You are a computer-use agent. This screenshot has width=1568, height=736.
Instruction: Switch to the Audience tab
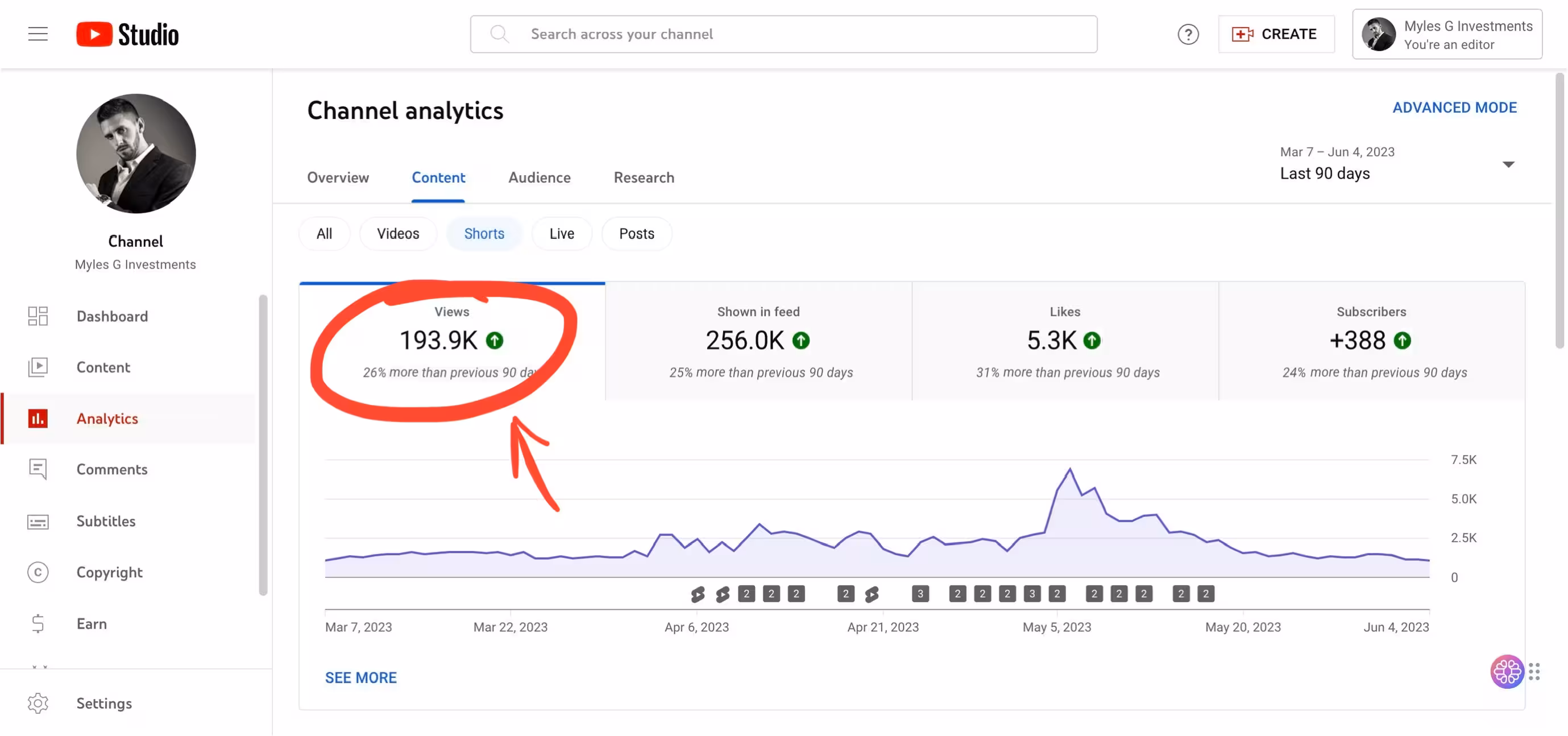[x=540, y=178]
